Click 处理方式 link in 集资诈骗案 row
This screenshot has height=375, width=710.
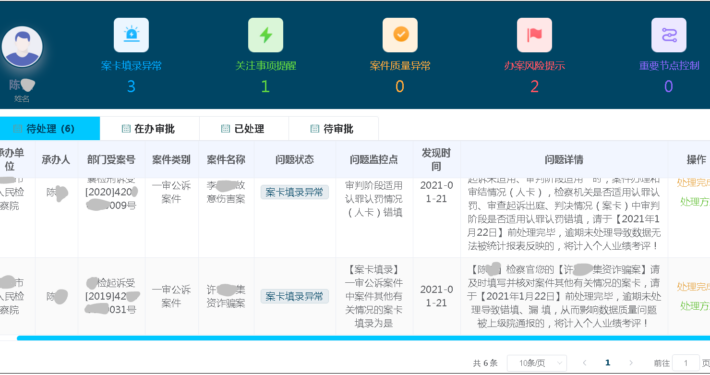(x=695, y=306)
